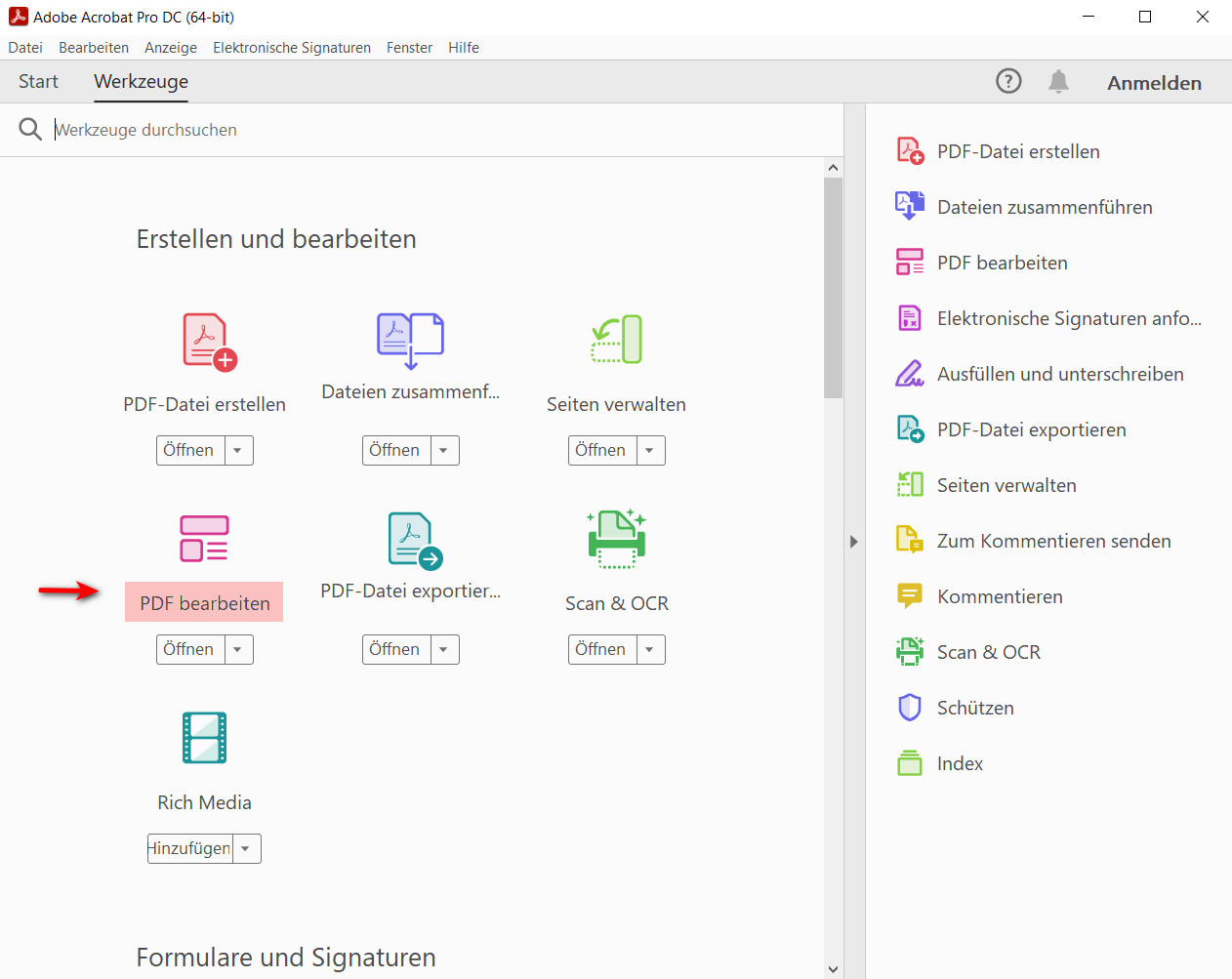The image size is (1232, 979).
Task: Click Dateien zusammenführen icon in right sidebar
Action: tap(910, 206)
